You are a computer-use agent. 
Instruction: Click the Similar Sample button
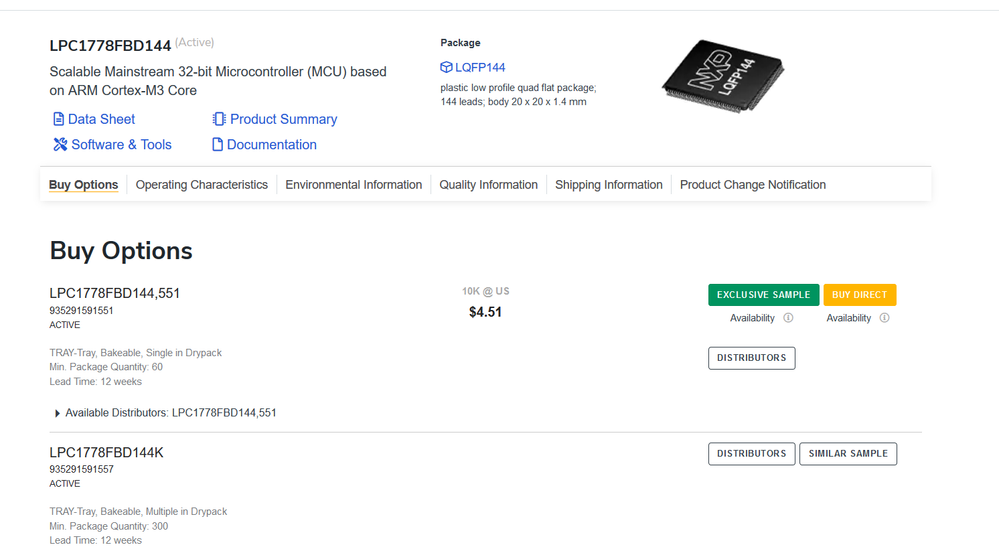coord(848,453)
